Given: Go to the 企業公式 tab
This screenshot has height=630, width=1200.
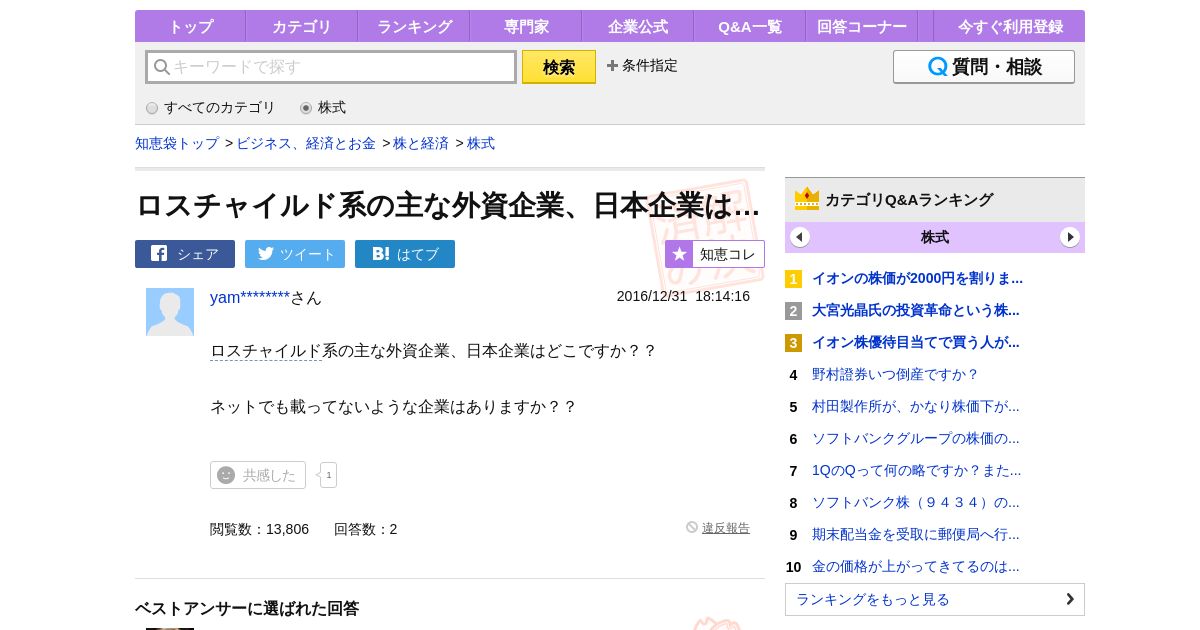Looking at the screenshot, I should pos(638,27).
